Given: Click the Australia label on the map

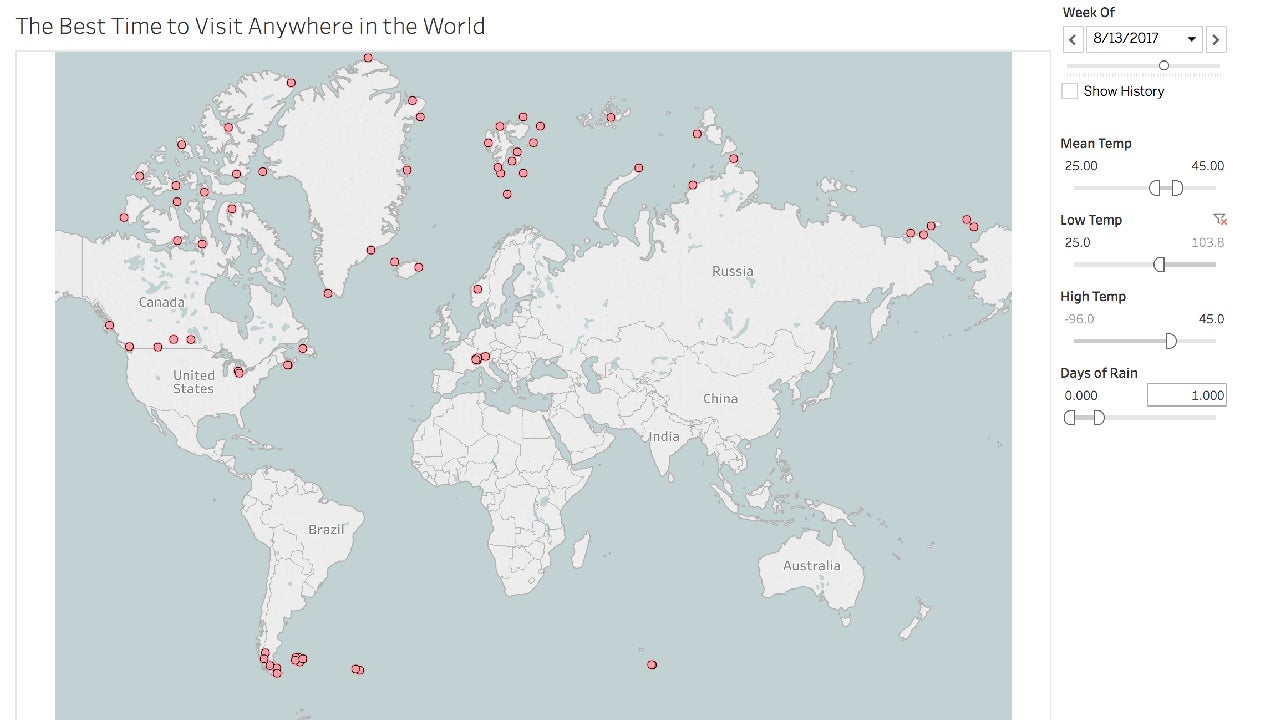Looking at the screenshot, I should (812, 565).
